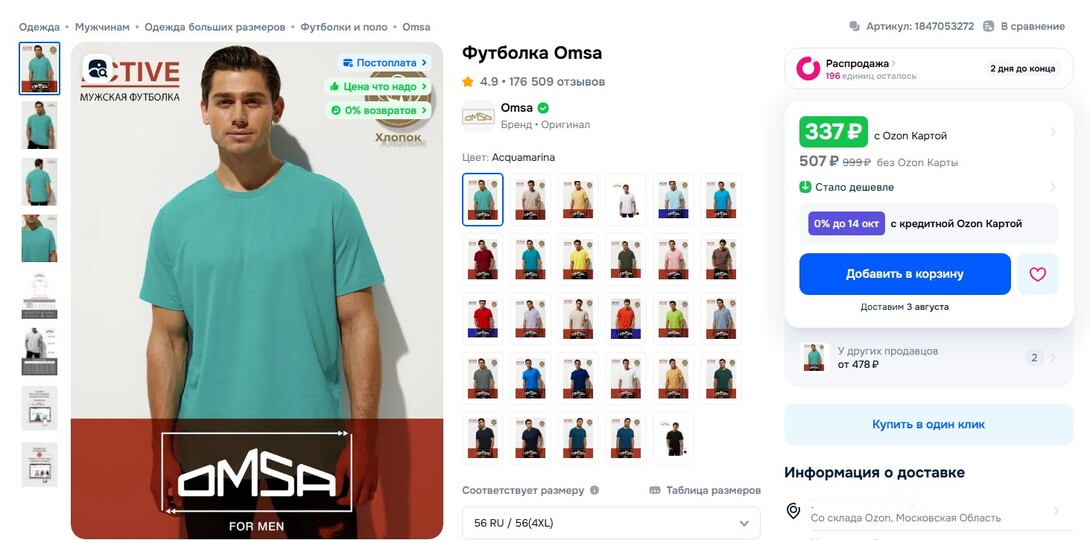Open the "Одежда больших размеров" breadcrumb
Screen dimensions: 1090x540
click(215, 27)
